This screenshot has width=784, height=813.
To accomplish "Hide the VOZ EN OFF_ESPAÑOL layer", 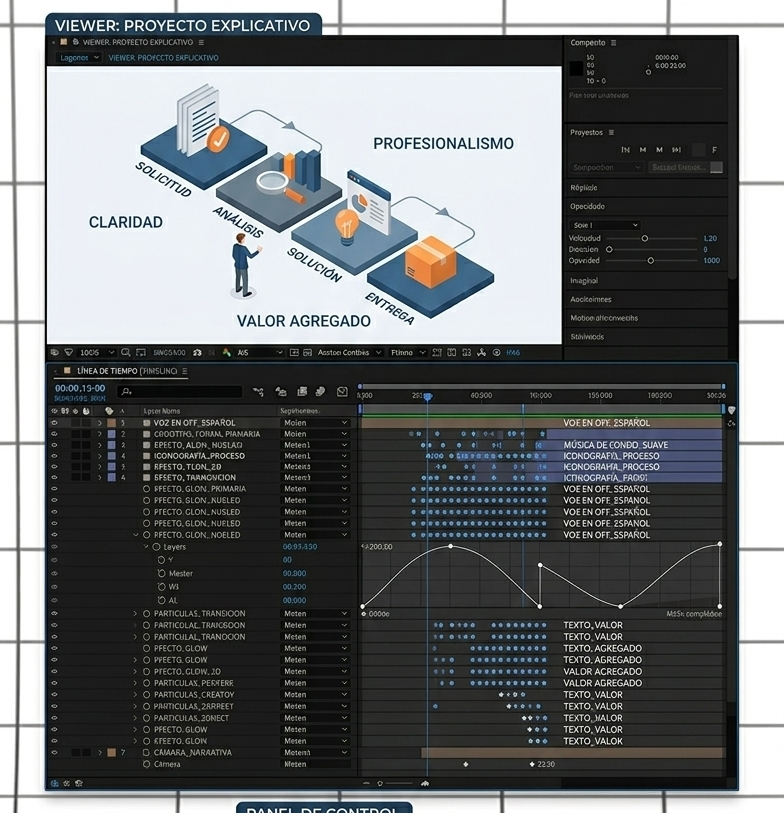I will (x=54, y=423).
